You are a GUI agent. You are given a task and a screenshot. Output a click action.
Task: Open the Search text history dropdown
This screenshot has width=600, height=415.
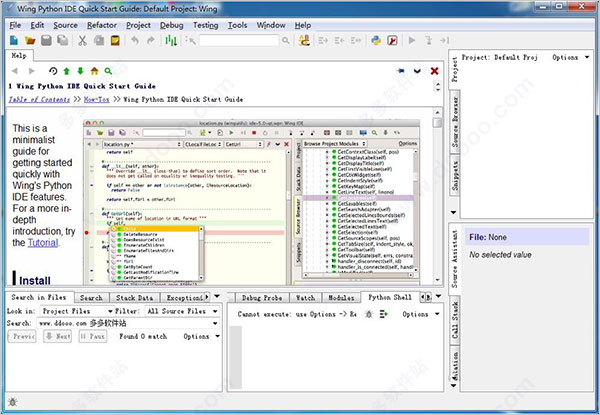click(x=215, y=324)
